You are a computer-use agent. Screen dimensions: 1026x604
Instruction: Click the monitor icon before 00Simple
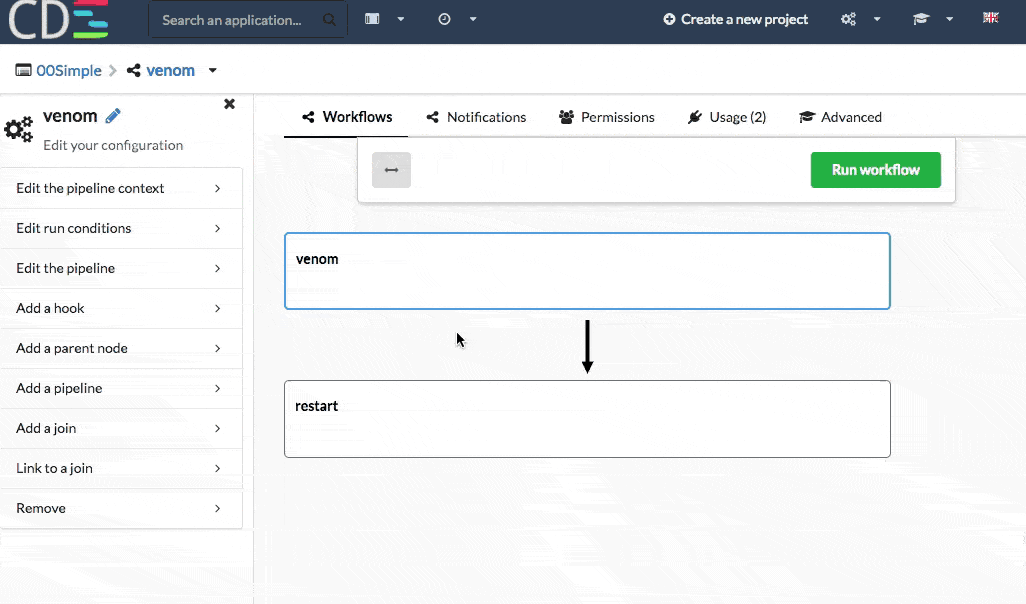click(x=24, y=70)
